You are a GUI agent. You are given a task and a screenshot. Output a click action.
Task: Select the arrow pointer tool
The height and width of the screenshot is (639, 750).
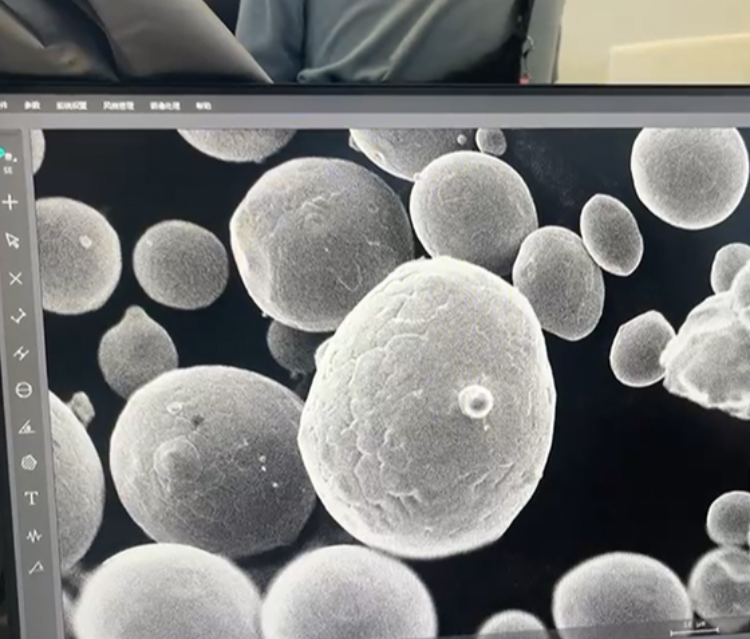(13, 240)
